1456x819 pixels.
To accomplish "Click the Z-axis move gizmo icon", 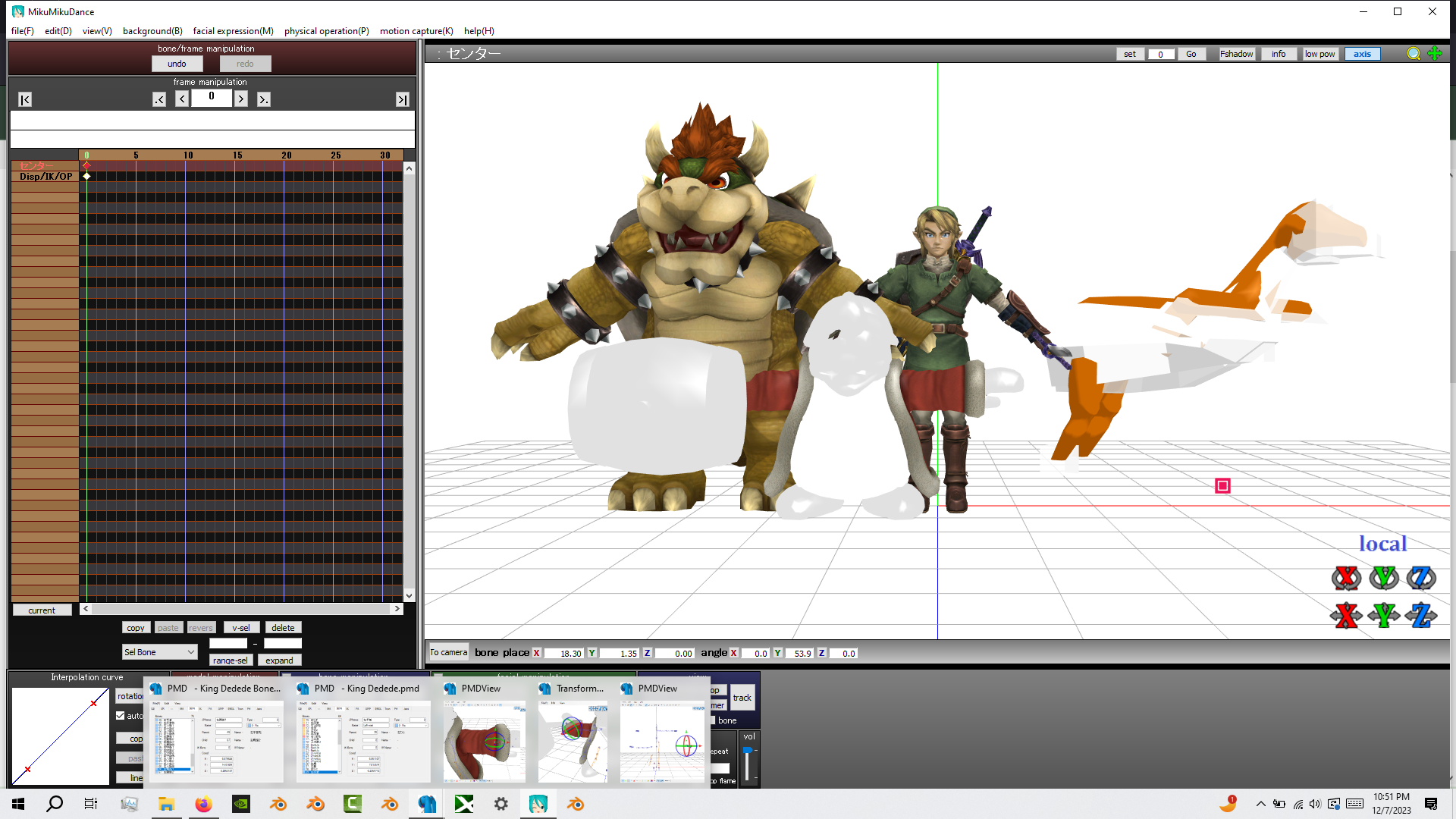I will click(1421, 615).
